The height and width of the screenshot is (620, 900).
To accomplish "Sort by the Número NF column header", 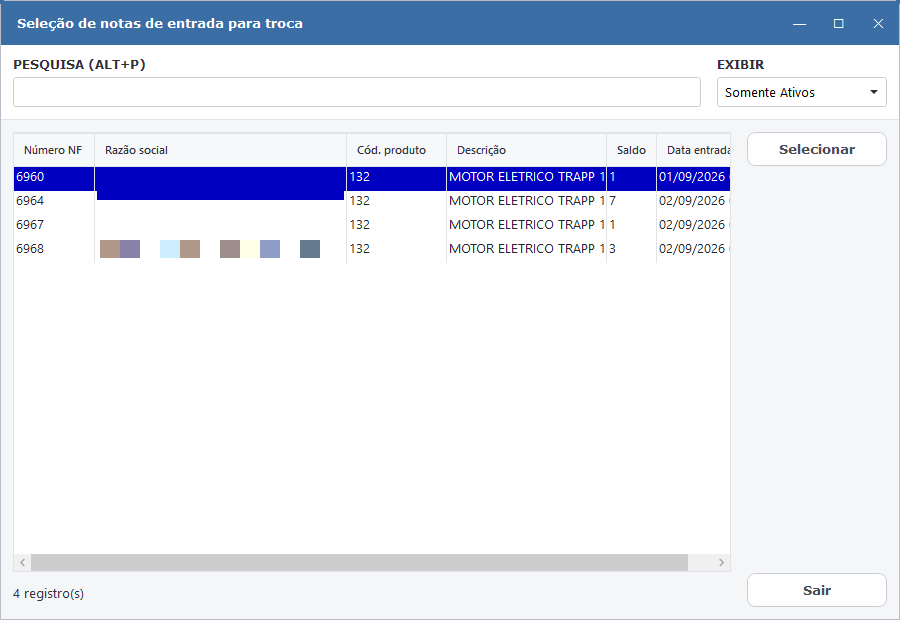I will tap(53, 150).
